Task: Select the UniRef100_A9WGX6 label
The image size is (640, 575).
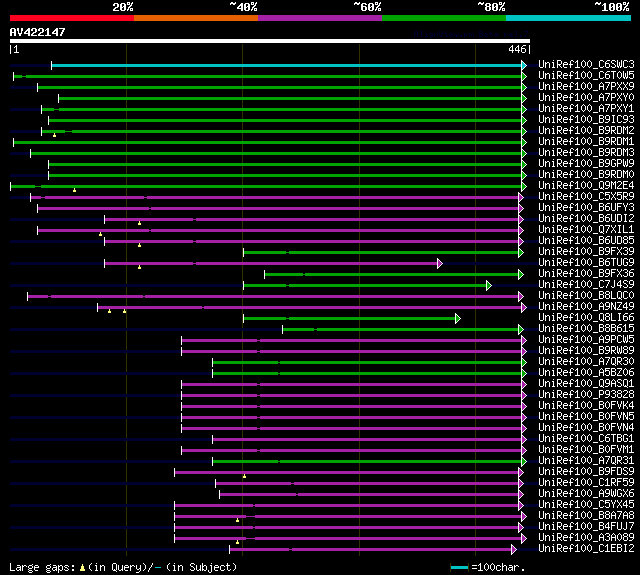Action: 586,494
